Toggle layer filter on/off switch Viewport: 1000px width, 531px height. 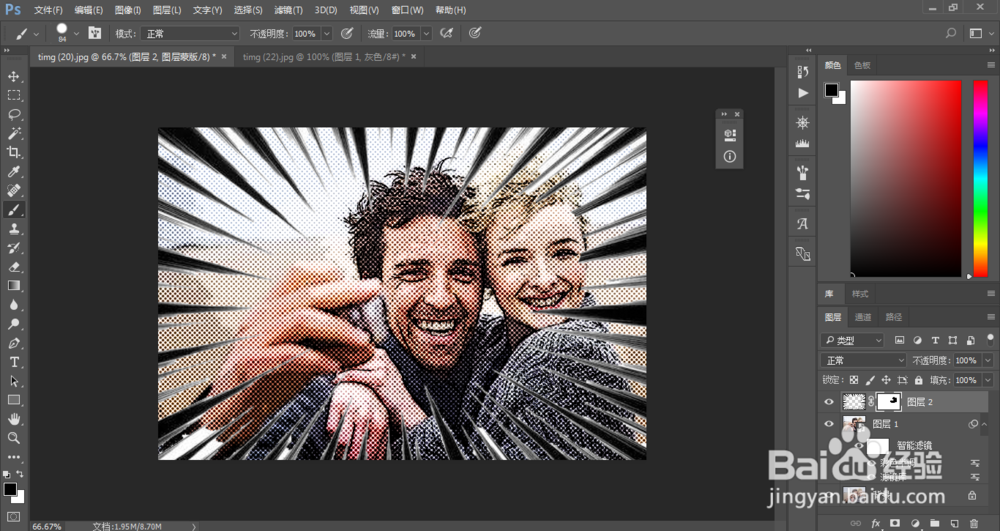coord(989,340)
